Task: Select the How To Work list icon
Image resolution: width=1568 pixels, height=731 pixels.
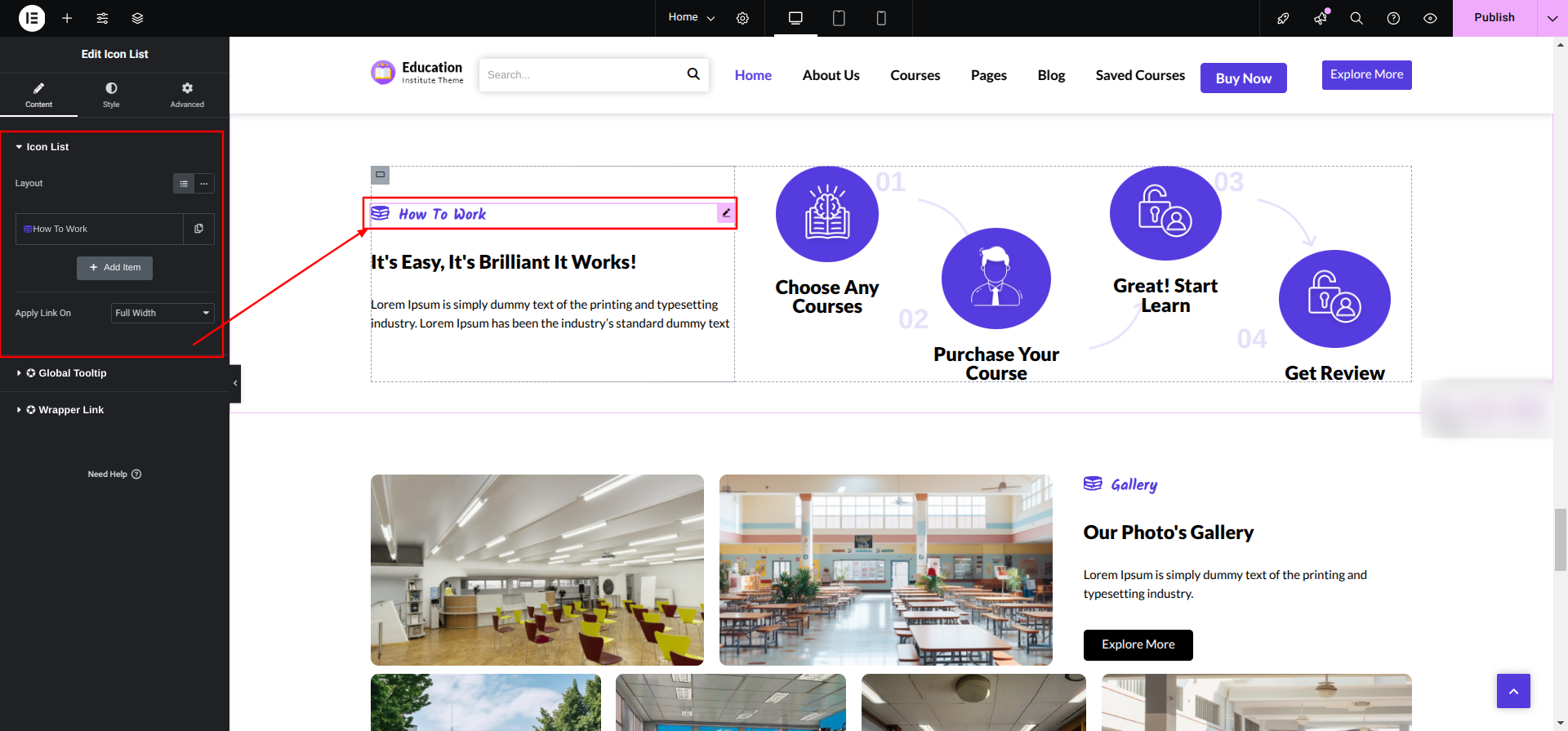Action: tap(381, 213)
